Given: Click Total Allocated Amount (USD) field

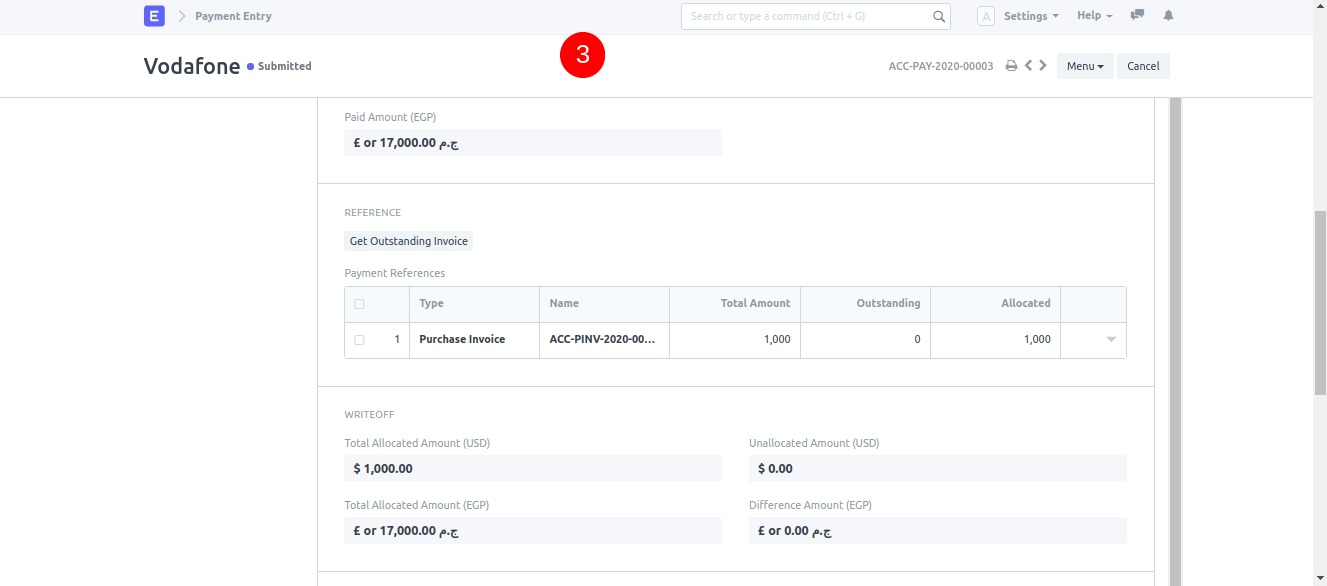Looking at the screenshot, I should (533, 469).
